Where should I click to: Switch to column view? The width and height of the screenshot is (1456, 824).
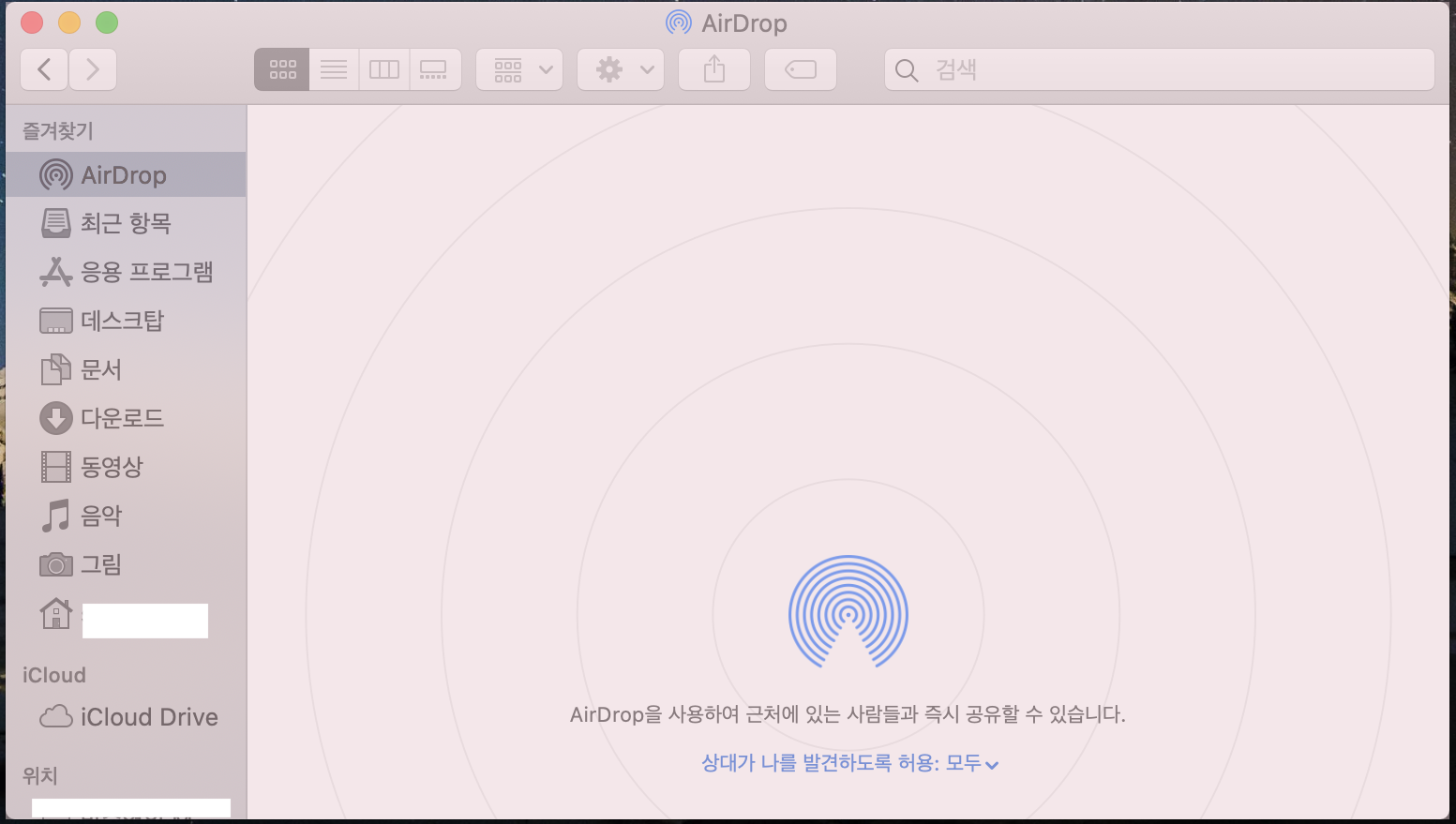point(384,69)
